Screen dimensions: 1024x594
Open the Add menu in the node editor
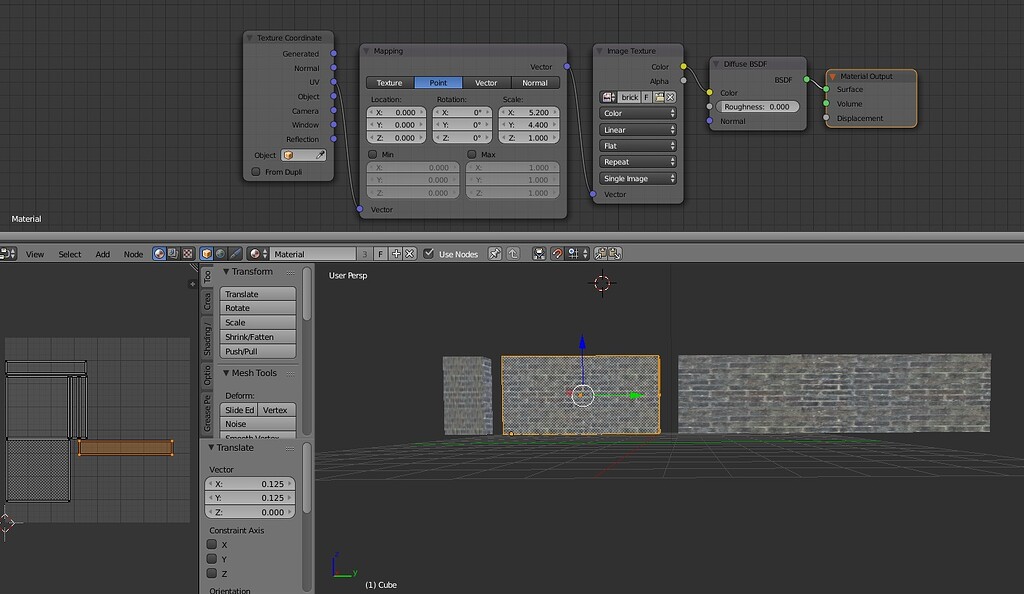tap(102, 253)
